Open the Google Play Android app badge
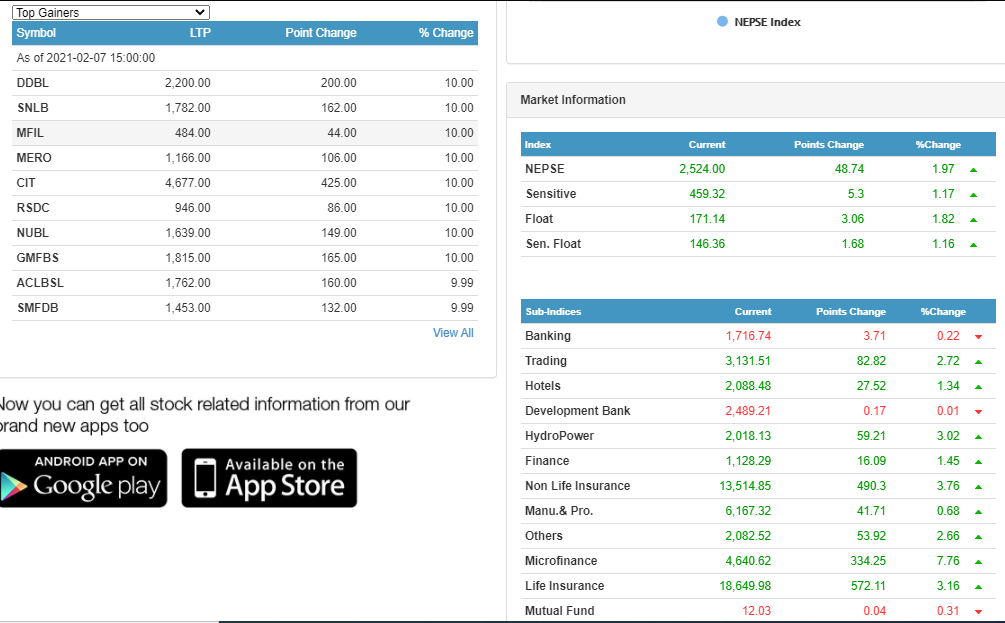Image resolution: width=1005 pixels, height=623 pixels. [x=83, y=478]
